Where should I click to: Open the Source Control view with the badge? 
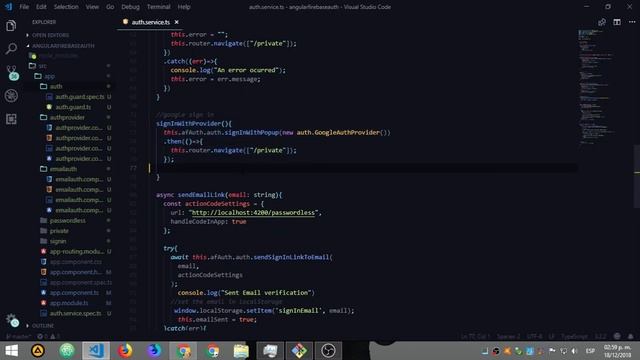pyautogui.click(x=12, y=72)
